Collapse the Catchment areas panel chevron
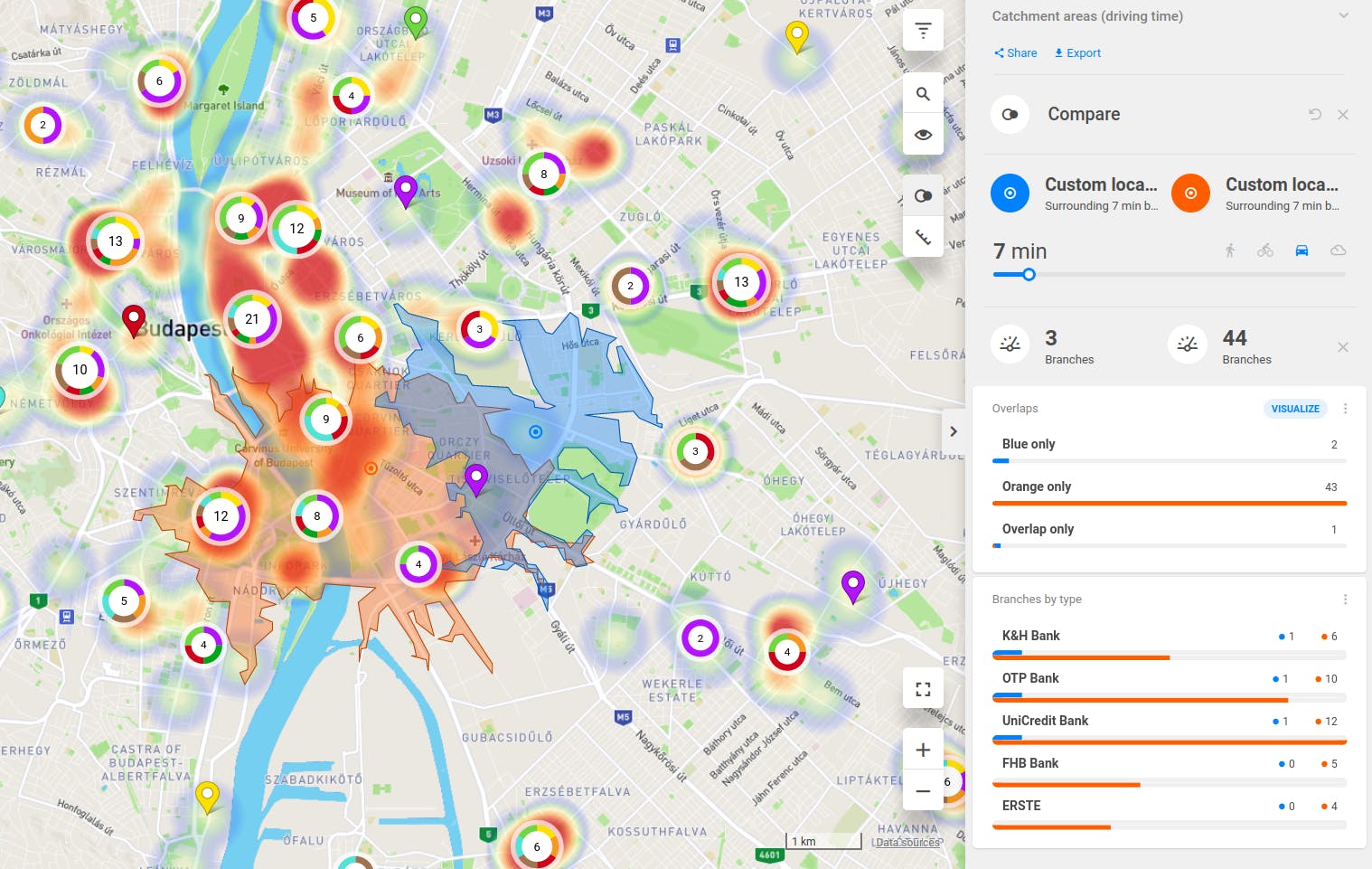 1344,15
